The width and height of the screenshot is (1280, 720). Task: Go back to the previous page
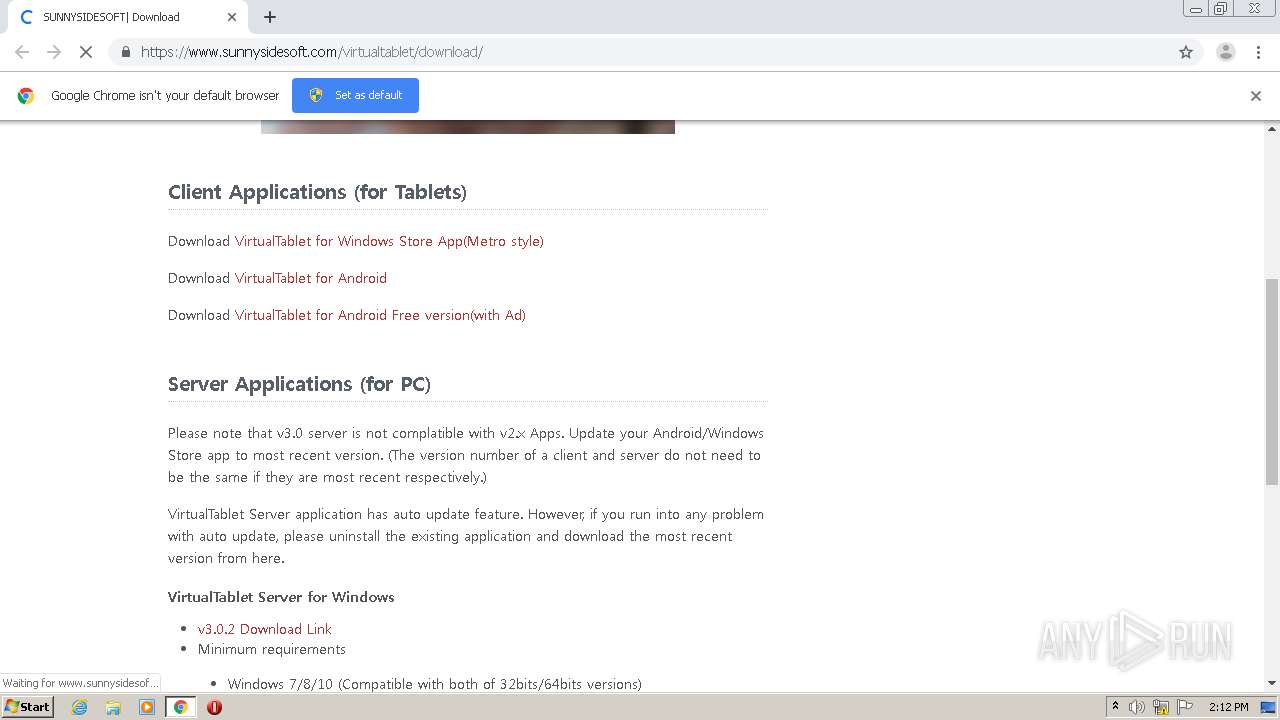(22, 52)
